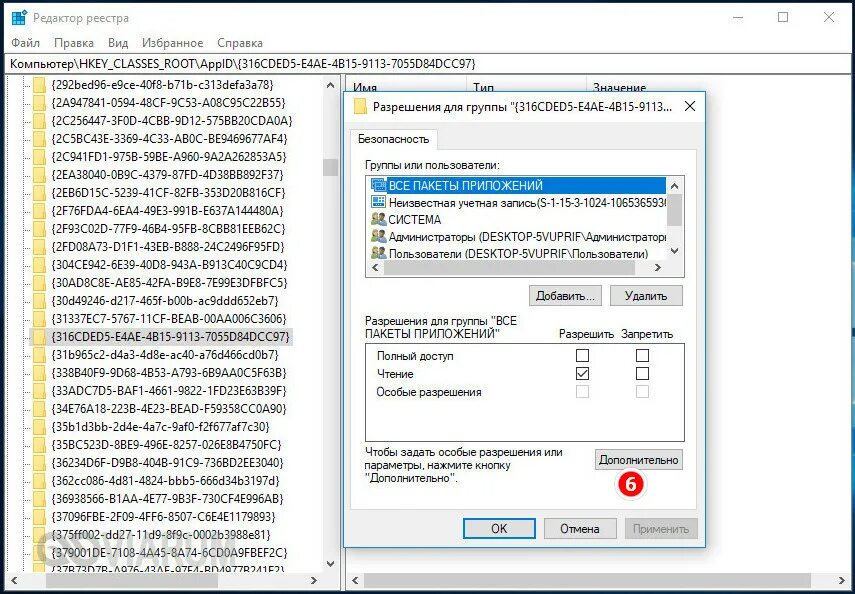
Task: Close the permissions dialog with X
Action: pos(690,106)
